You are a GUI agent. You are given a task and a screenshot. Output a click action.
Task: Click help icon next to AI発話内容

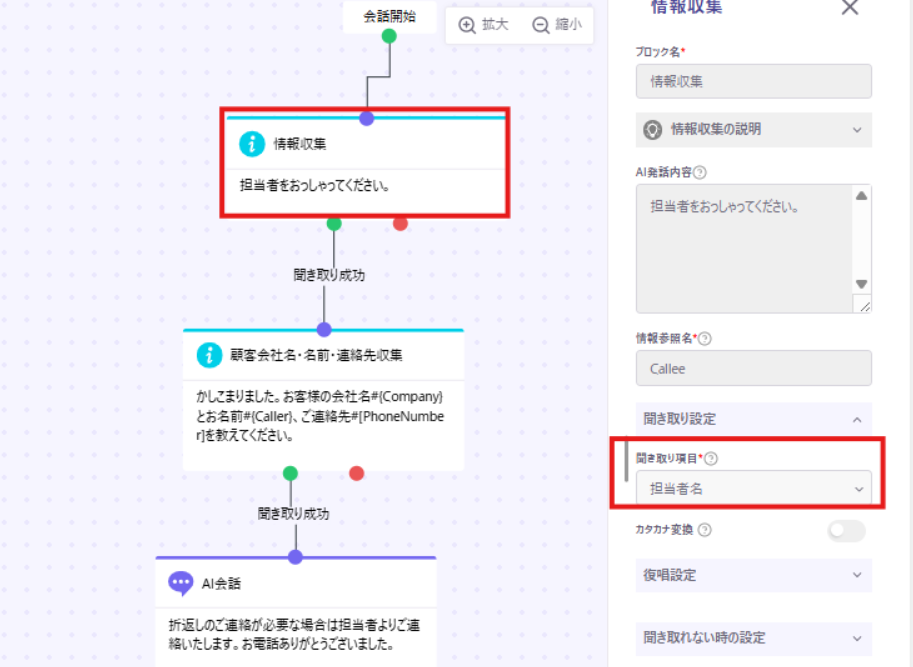coord(700,172)
